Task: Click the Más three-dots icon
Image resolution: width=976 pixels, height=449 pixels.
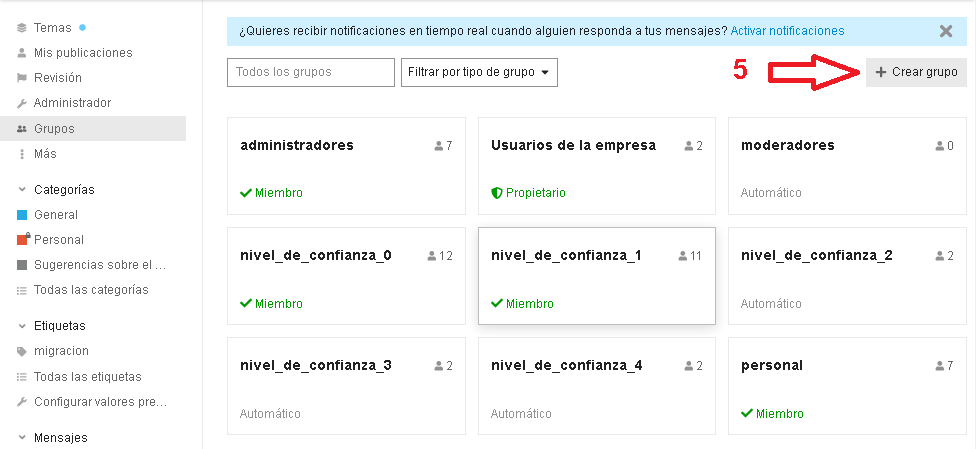Action: 22,154
